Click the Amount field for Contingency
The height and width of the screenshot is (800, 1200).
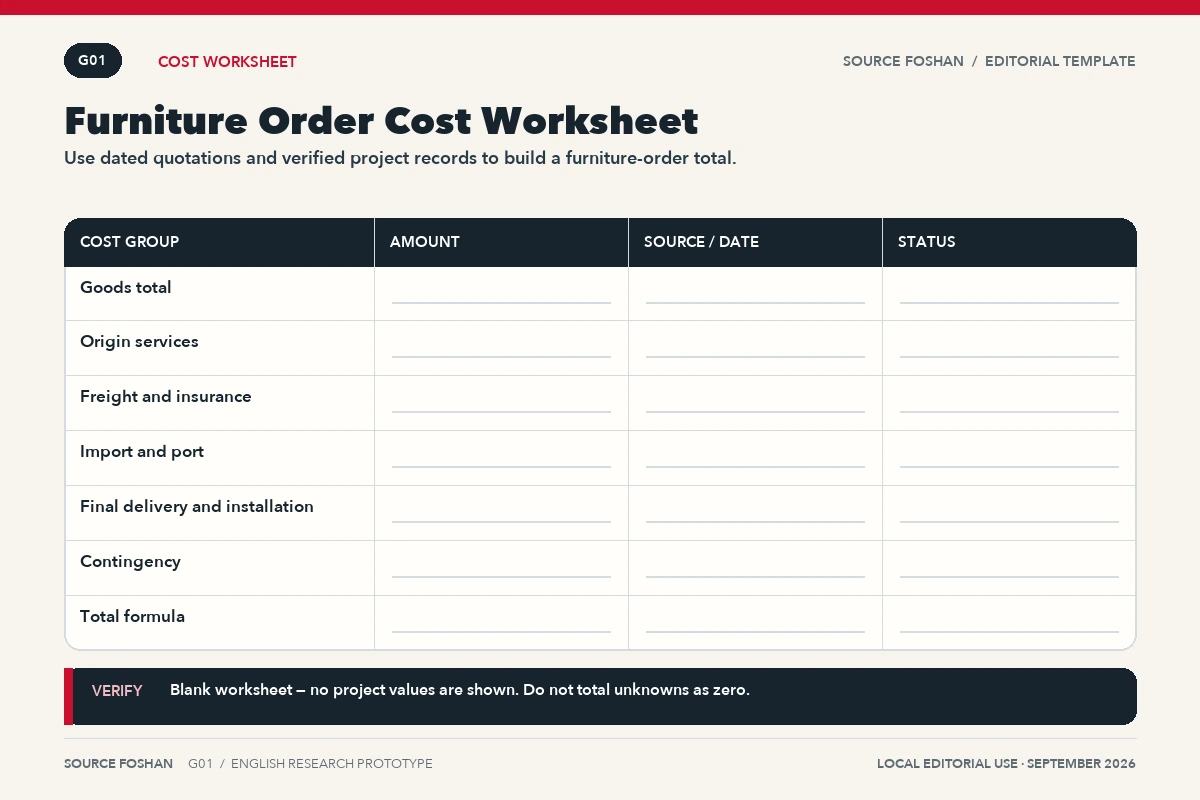coord(501,568)
